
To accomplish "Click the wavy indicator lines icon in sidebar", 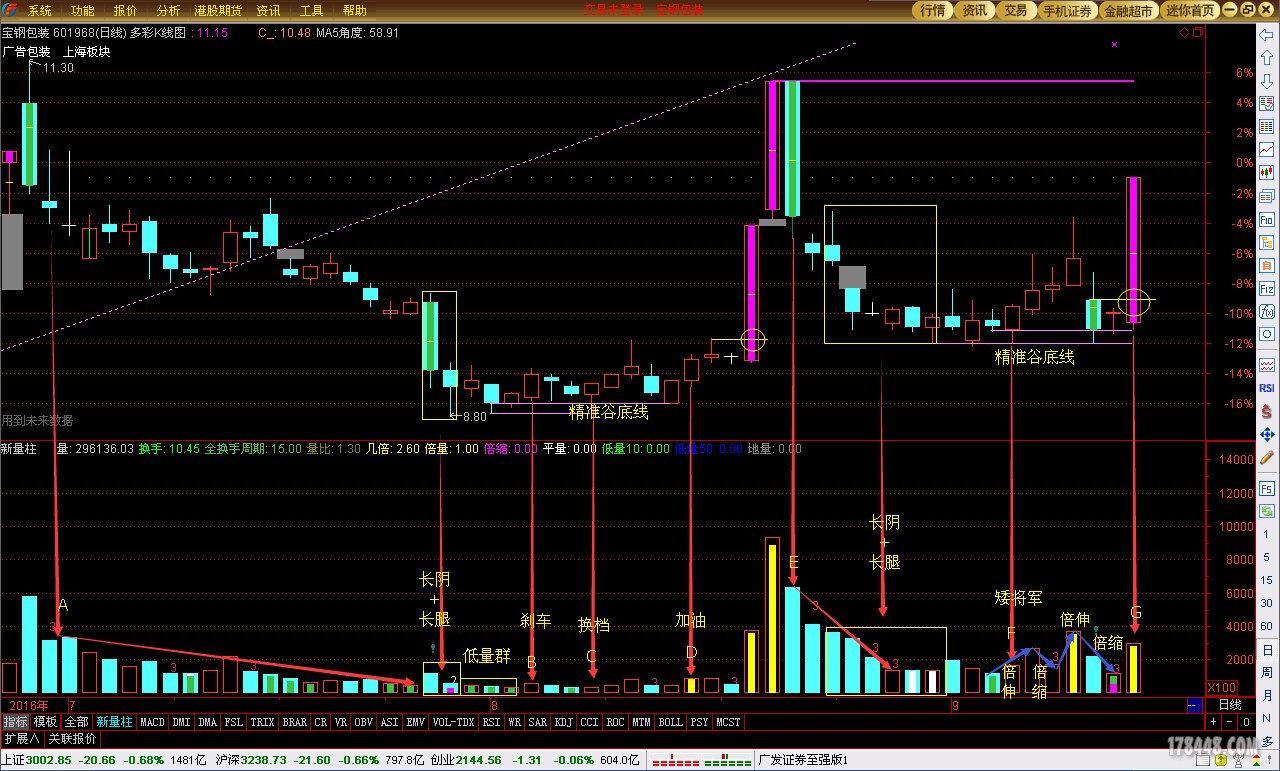I will (1266, 364).
